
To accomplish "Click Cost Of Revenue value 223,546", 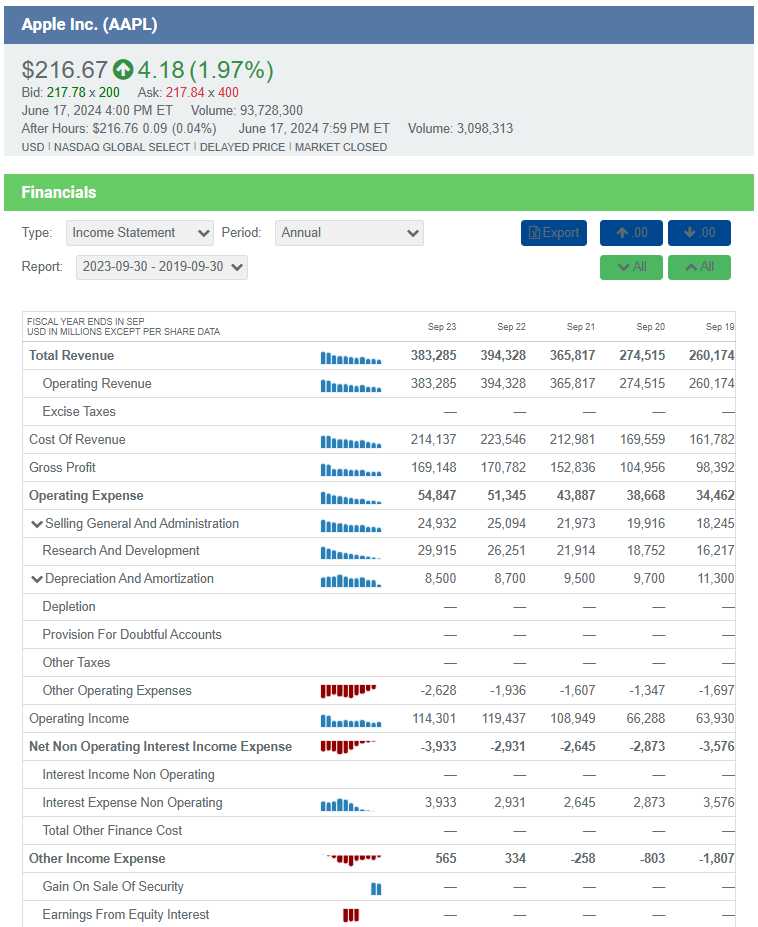I will [503, 440].
